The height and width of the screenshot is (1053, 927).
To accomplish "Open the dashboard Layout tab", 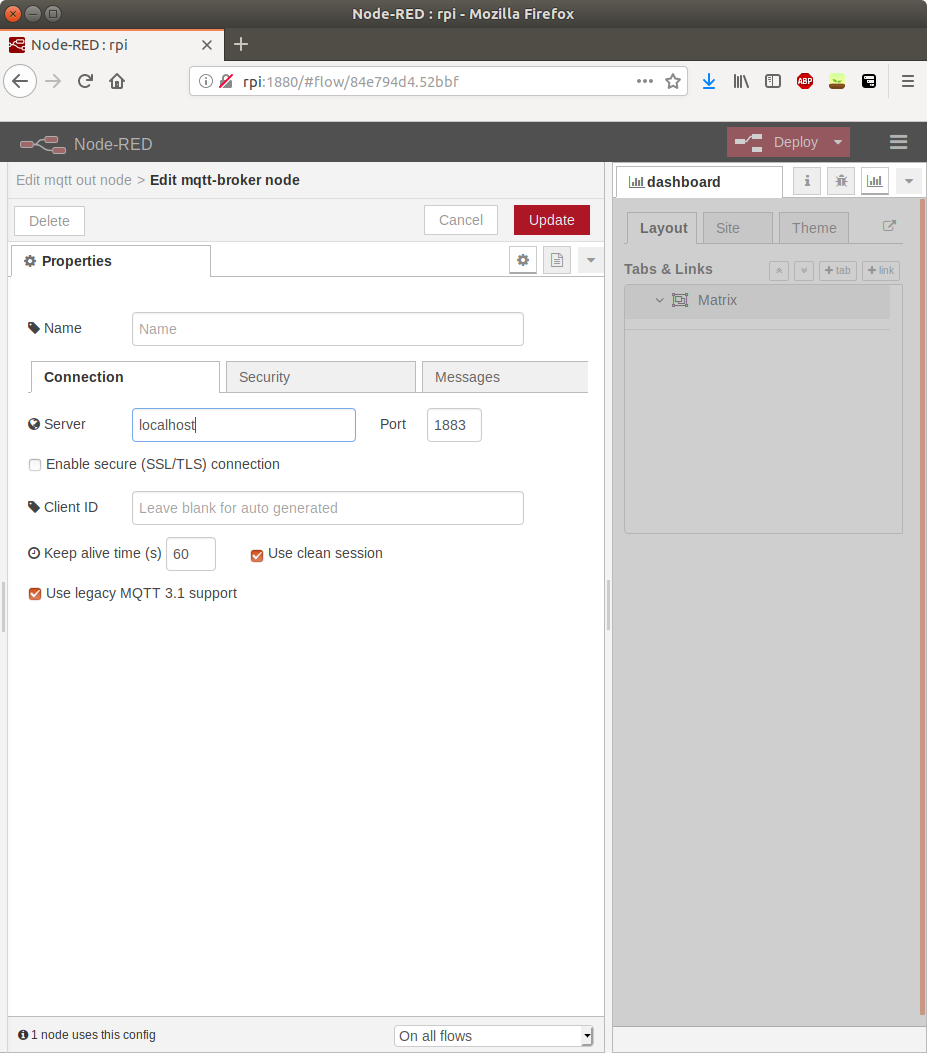I will pos(662,228).
